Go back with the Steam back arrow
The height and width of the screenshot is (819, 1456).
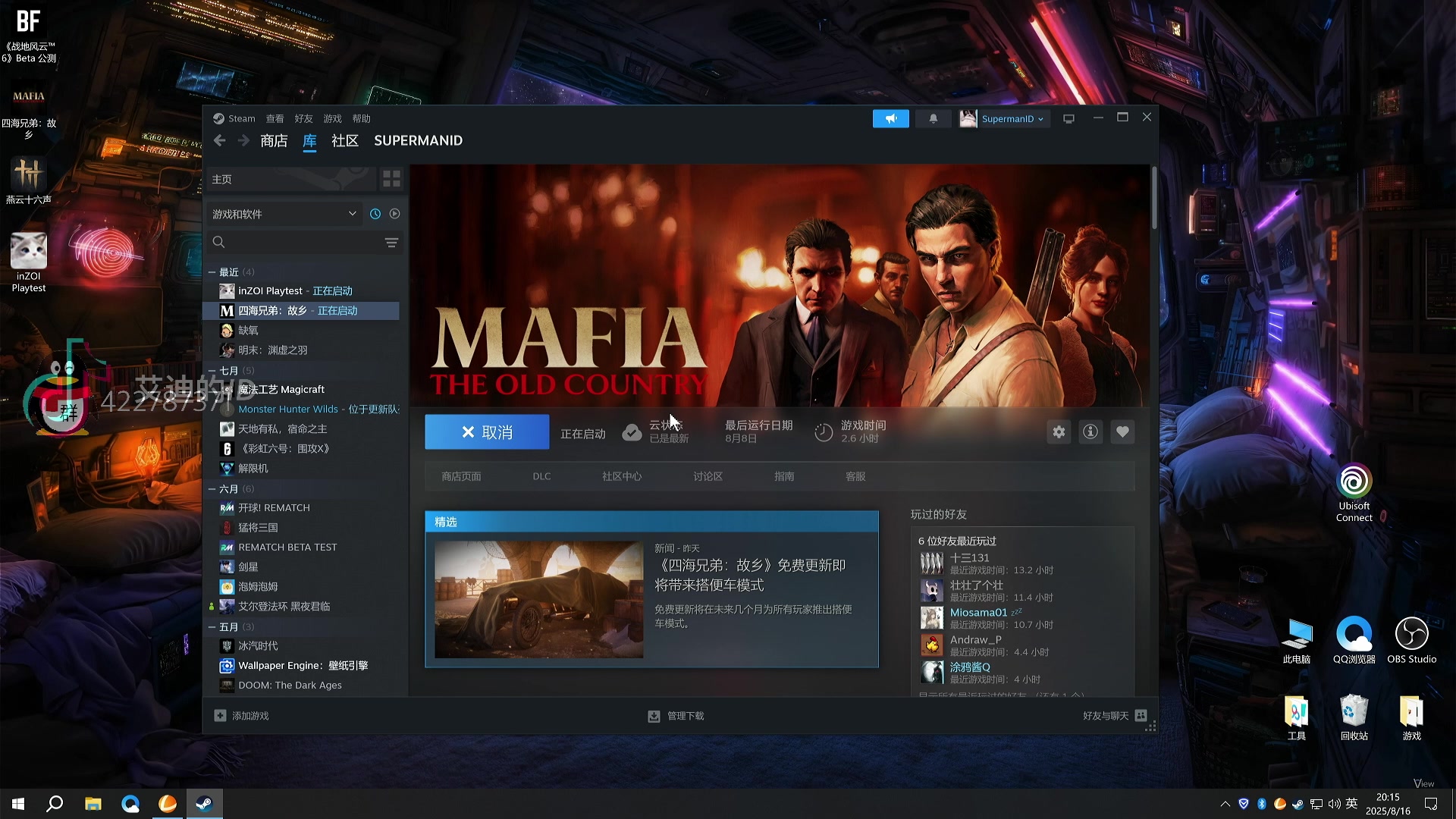(220, 140)
